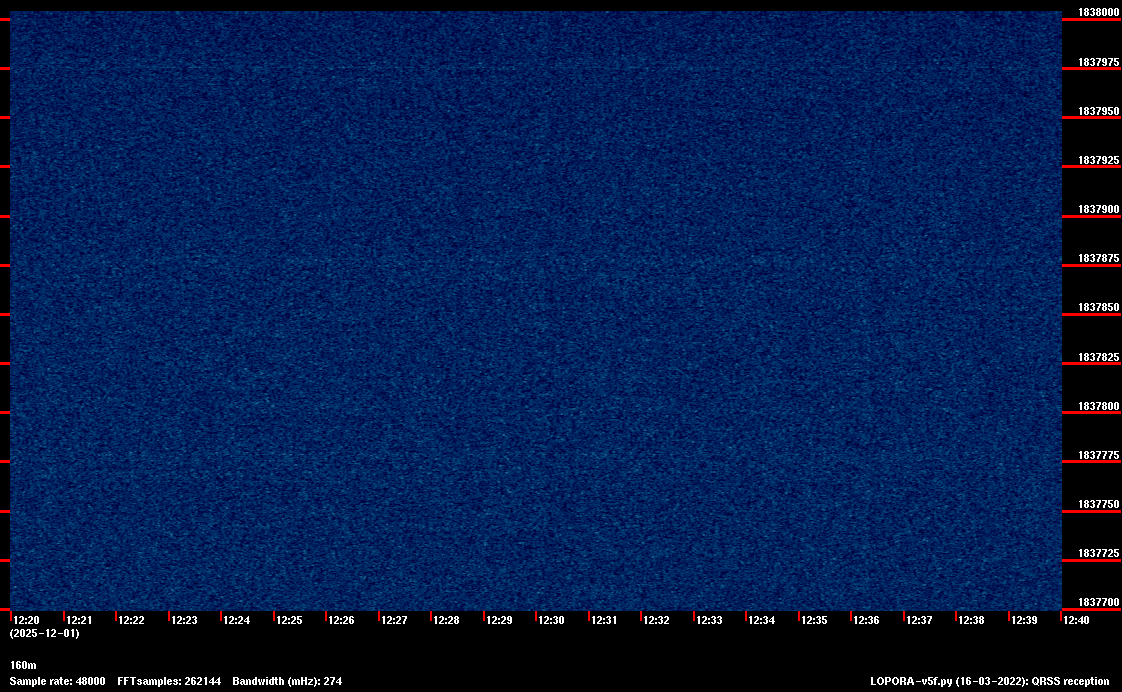Click the 12:28 time label
Image resolution: width=1122 pixels, height=692 pixels.
point(447,620)
